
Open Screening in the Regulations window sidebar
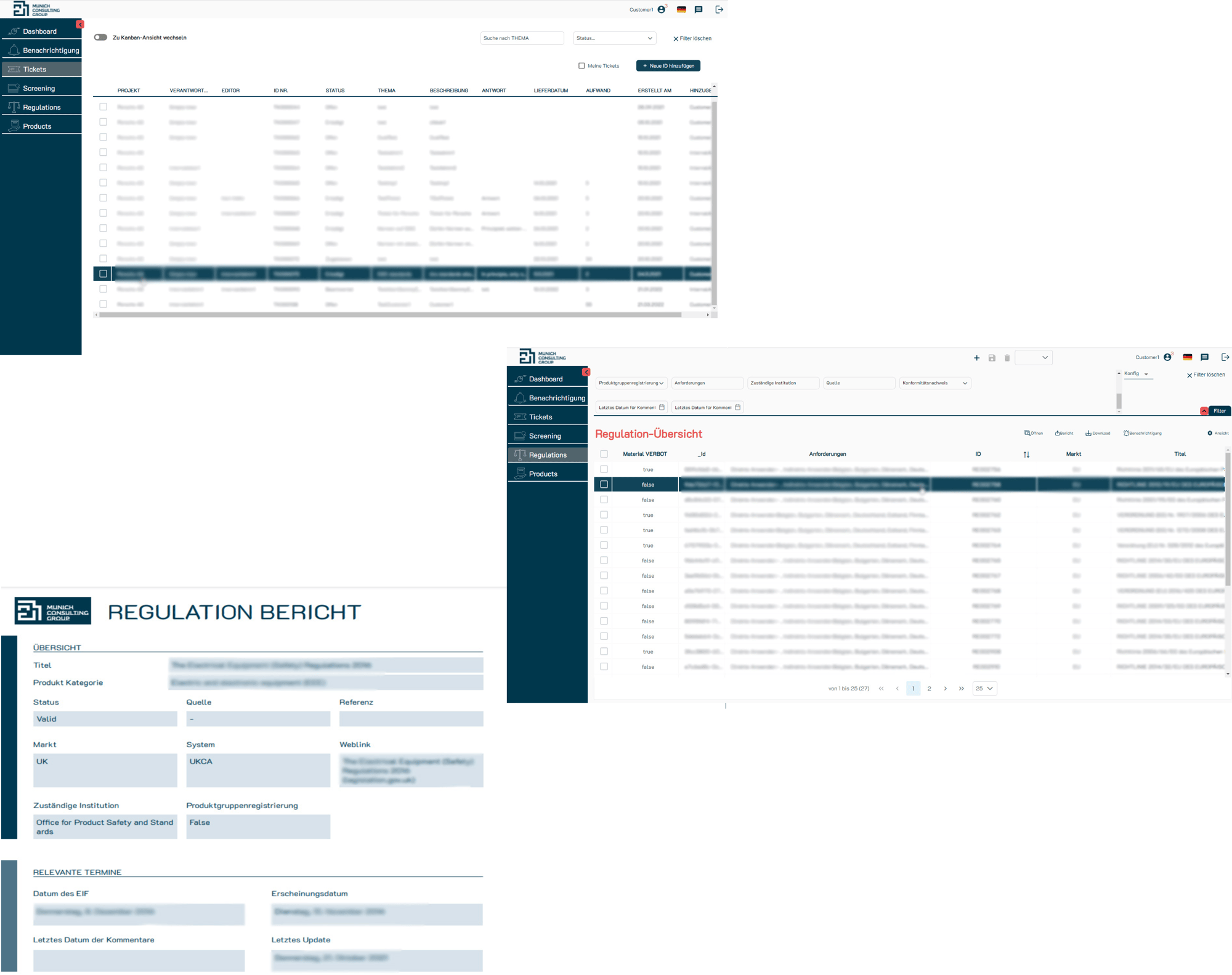coord(547,436)
